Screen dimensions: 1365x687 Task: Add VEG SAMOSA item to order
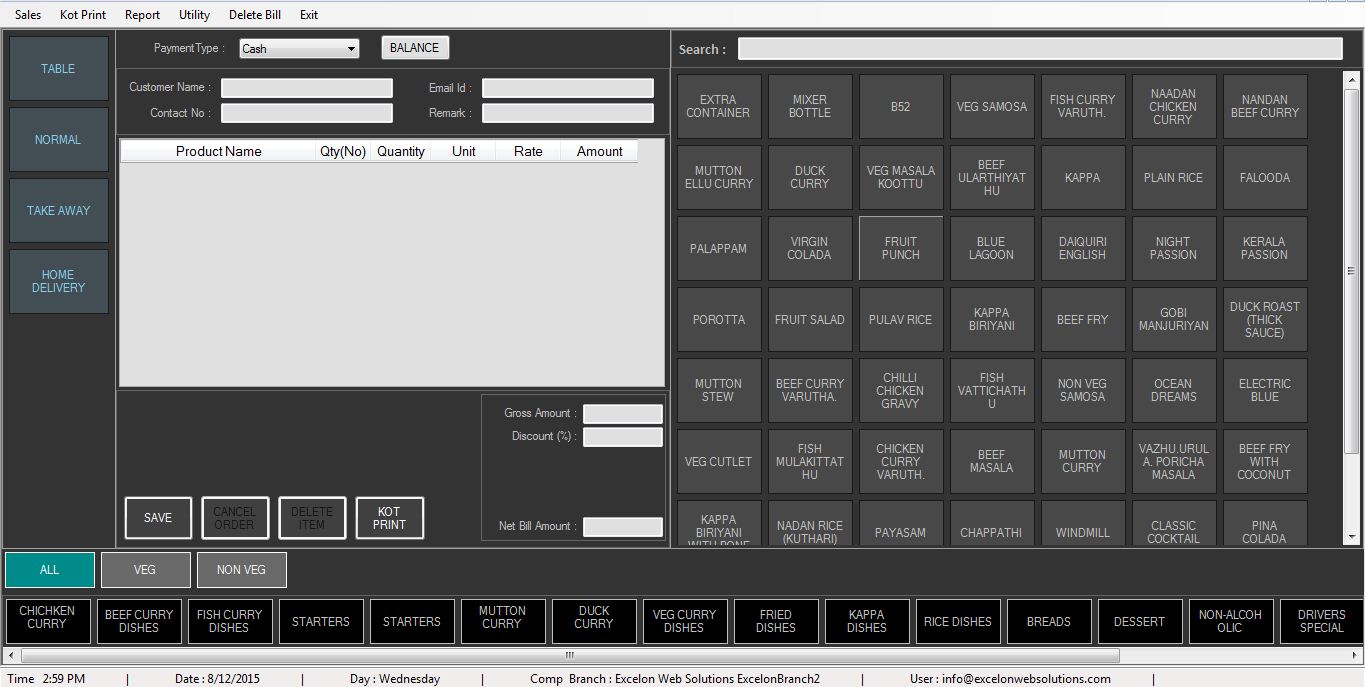[991, 107]
